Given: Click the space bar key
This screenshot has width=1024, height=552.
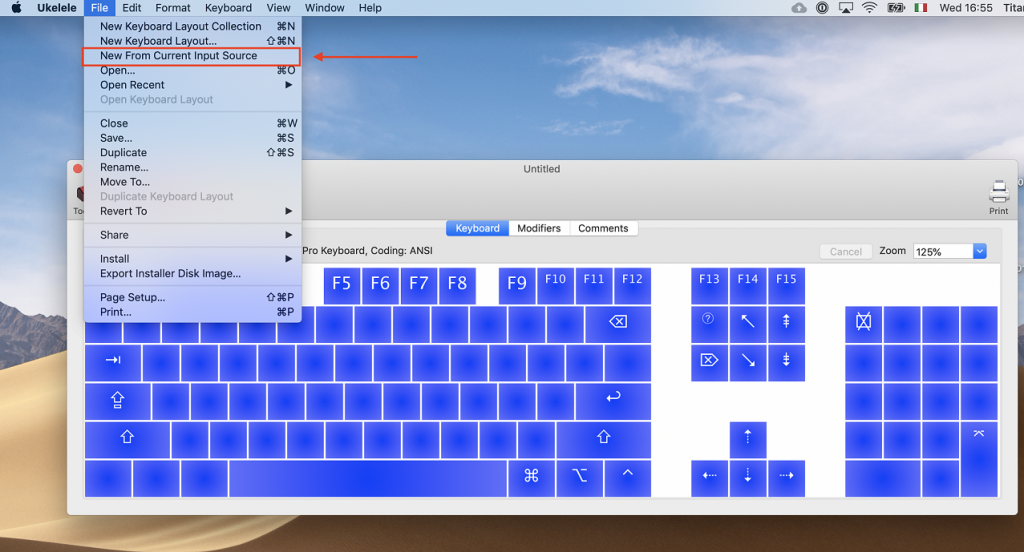Looking at the screenshot, I should click(x=368, y=479).
